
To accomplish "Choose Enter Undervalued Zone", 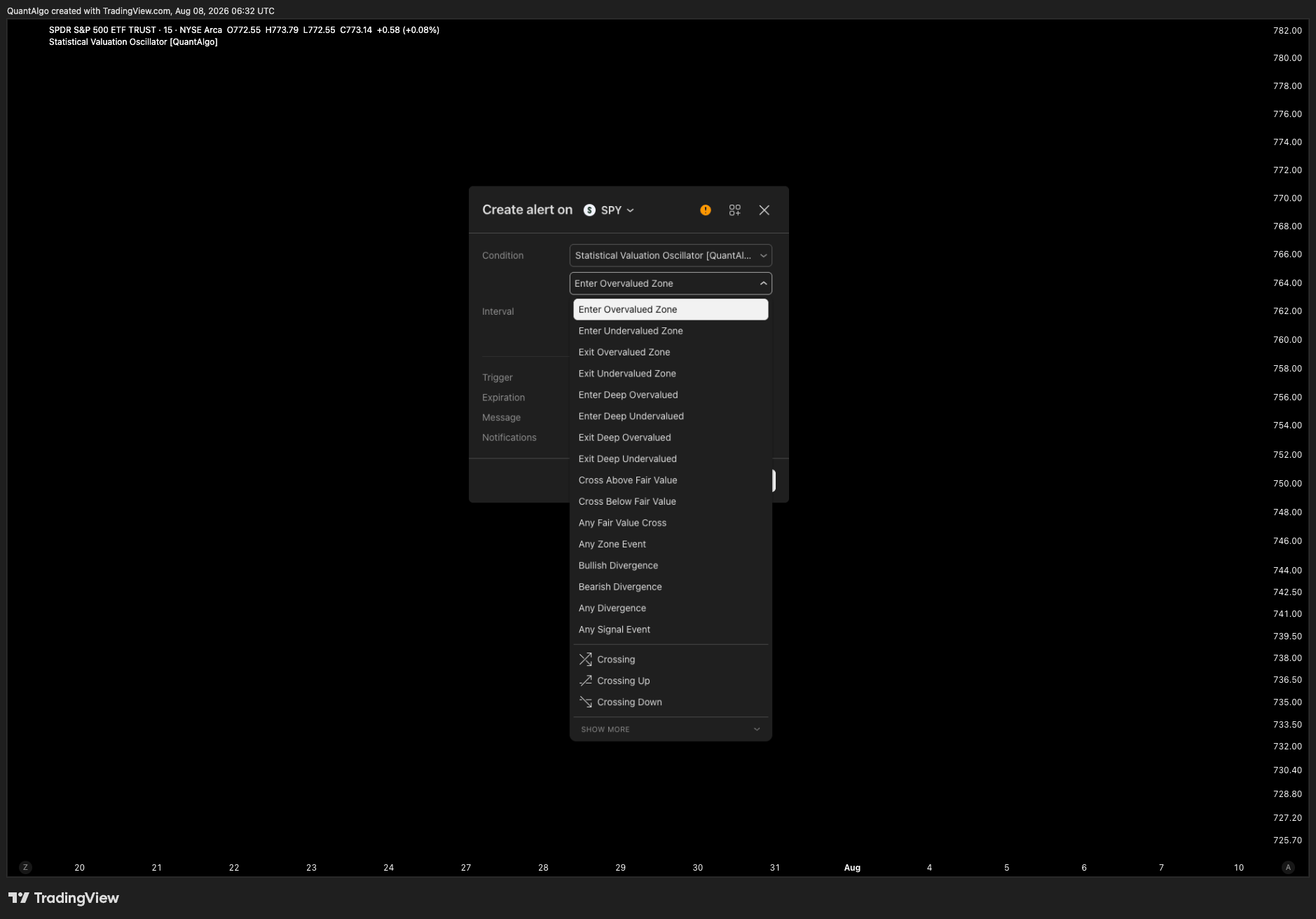I will point(671,331).
